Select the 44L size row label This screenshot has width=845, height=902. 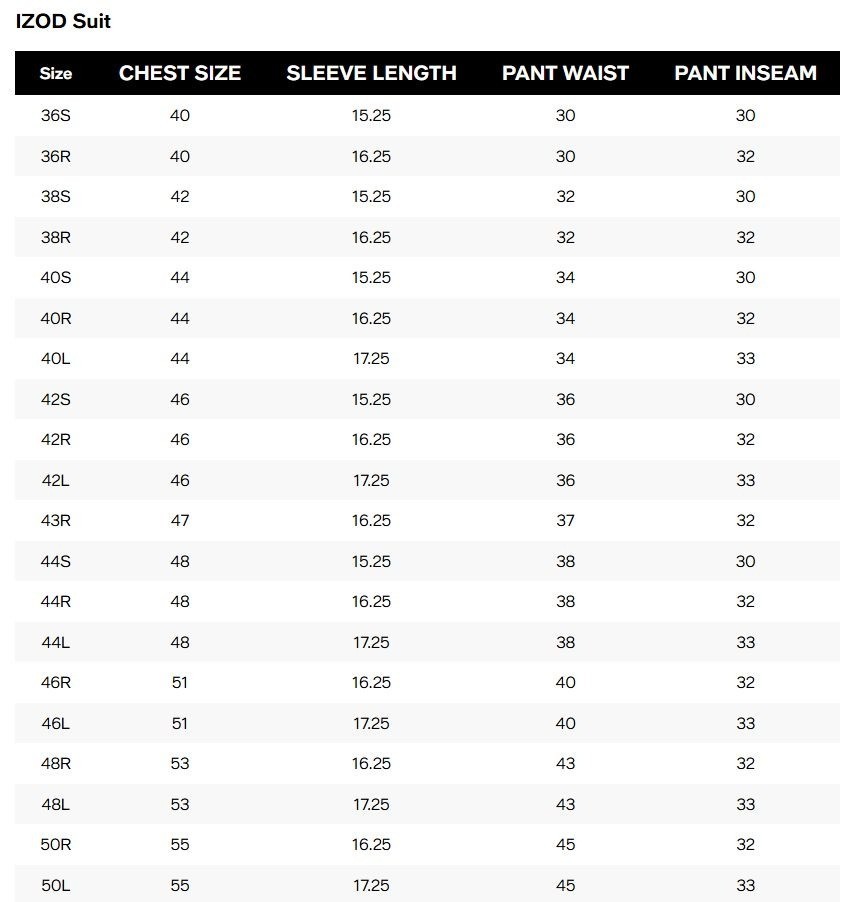coord(56,642)
